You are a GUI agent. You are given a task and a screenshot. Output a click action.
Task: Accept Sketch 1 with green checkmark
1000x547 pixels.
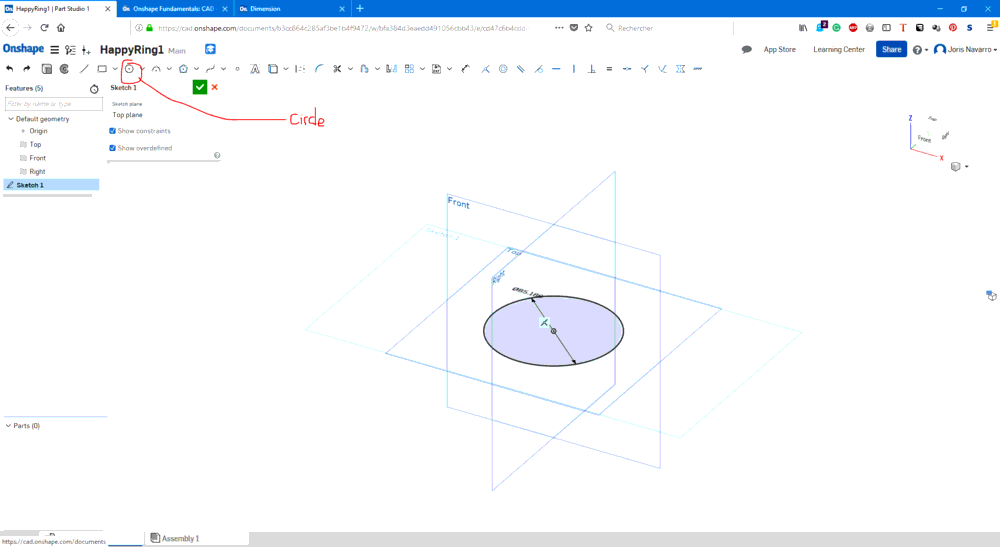pyautogui.click(x=200, y=87)
